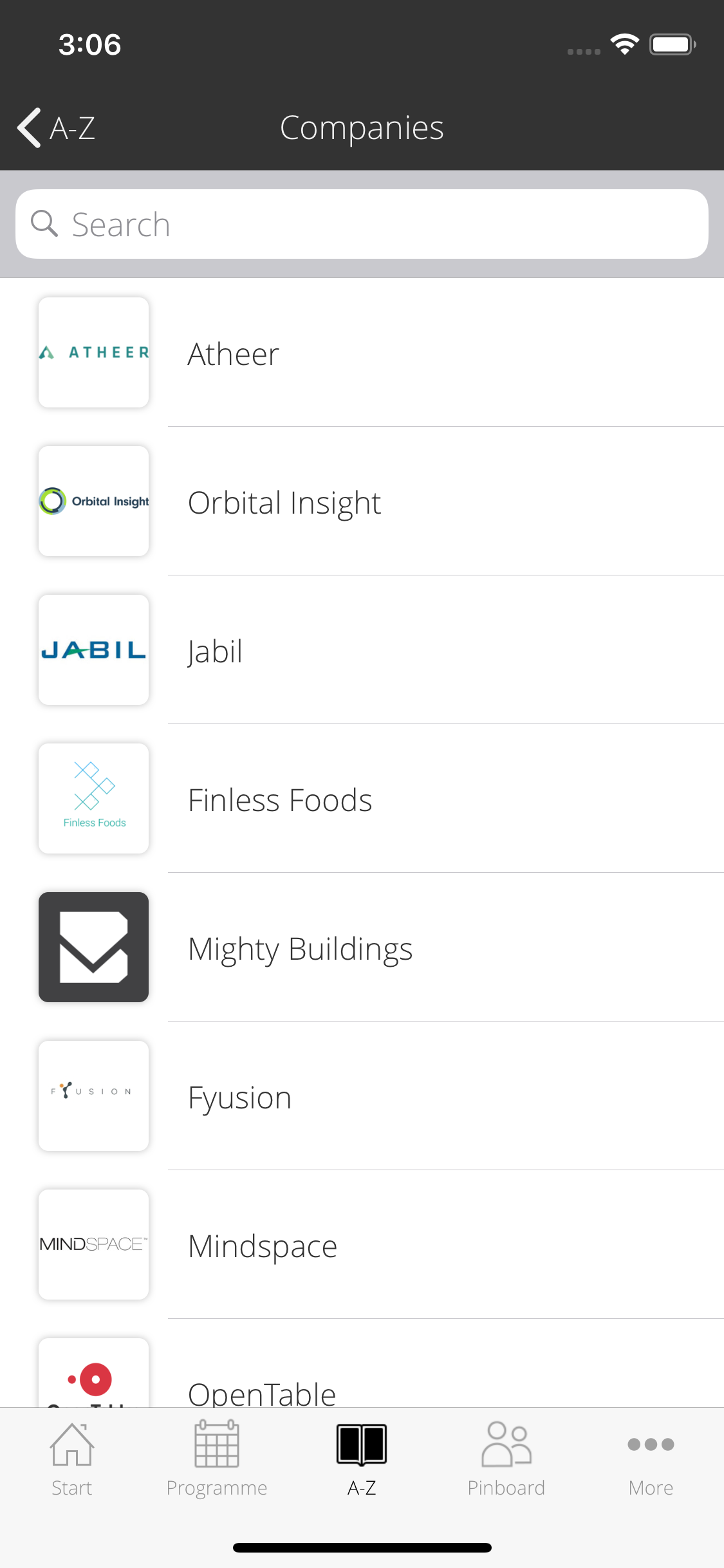Tap the Orbital Insight logo

(94, 501)
